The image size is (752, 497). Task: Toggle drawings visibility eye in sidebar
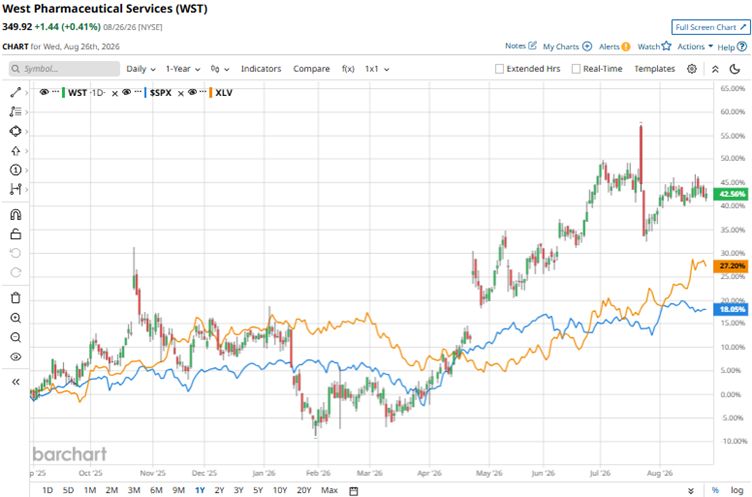15,356
